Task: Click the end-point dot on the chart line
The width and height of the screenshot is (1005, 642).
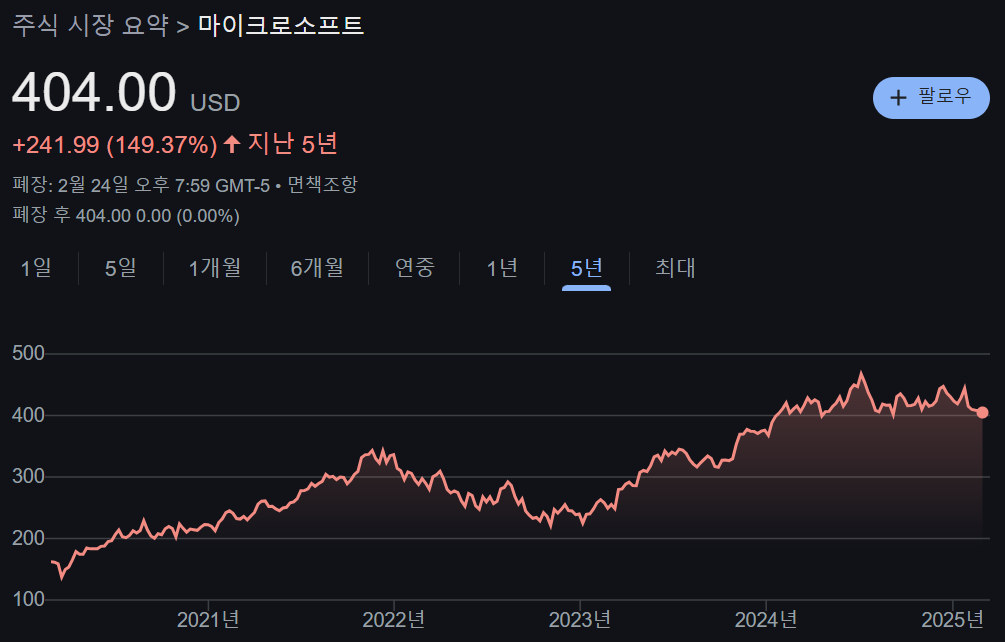Action: tap(982, 413)
